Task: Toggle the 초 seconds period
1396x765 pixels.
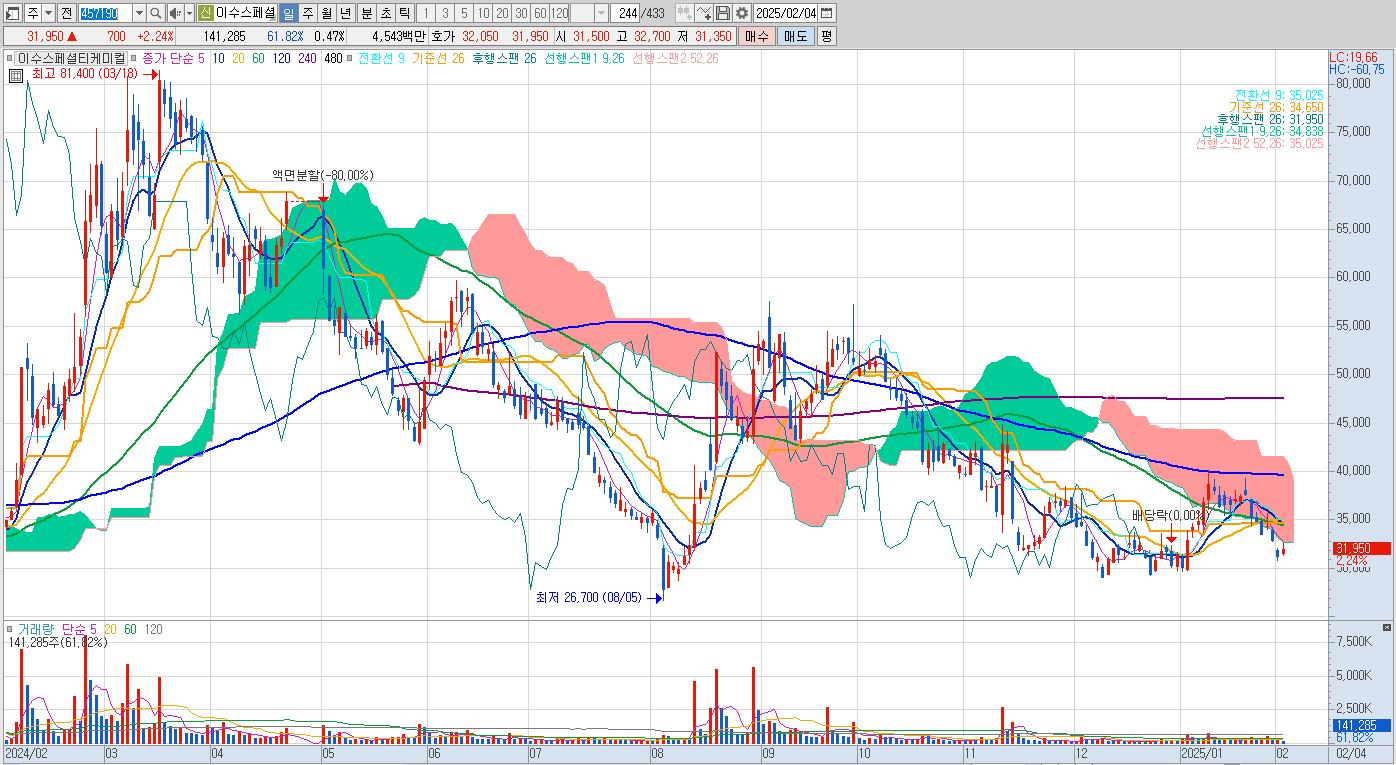Action: pos(385,13)
